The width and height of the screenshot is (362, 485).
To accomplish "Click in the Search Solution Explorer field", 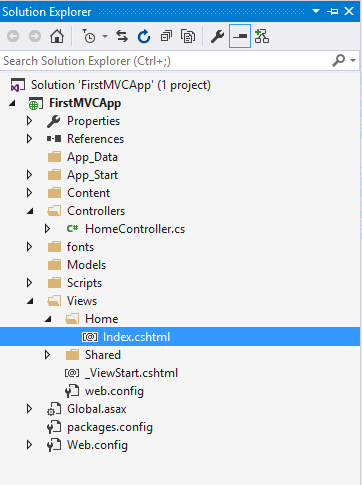I will tap(167, 61).
